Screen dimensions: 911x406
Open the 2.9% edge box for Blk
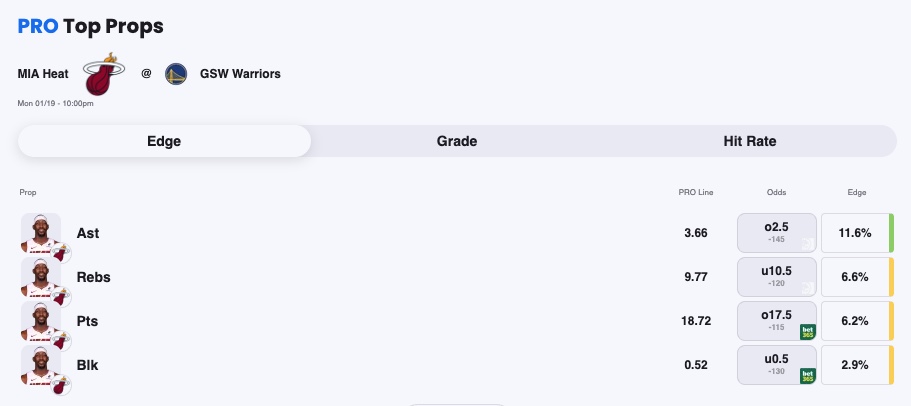pyautogui.click(x=854, y=365)
